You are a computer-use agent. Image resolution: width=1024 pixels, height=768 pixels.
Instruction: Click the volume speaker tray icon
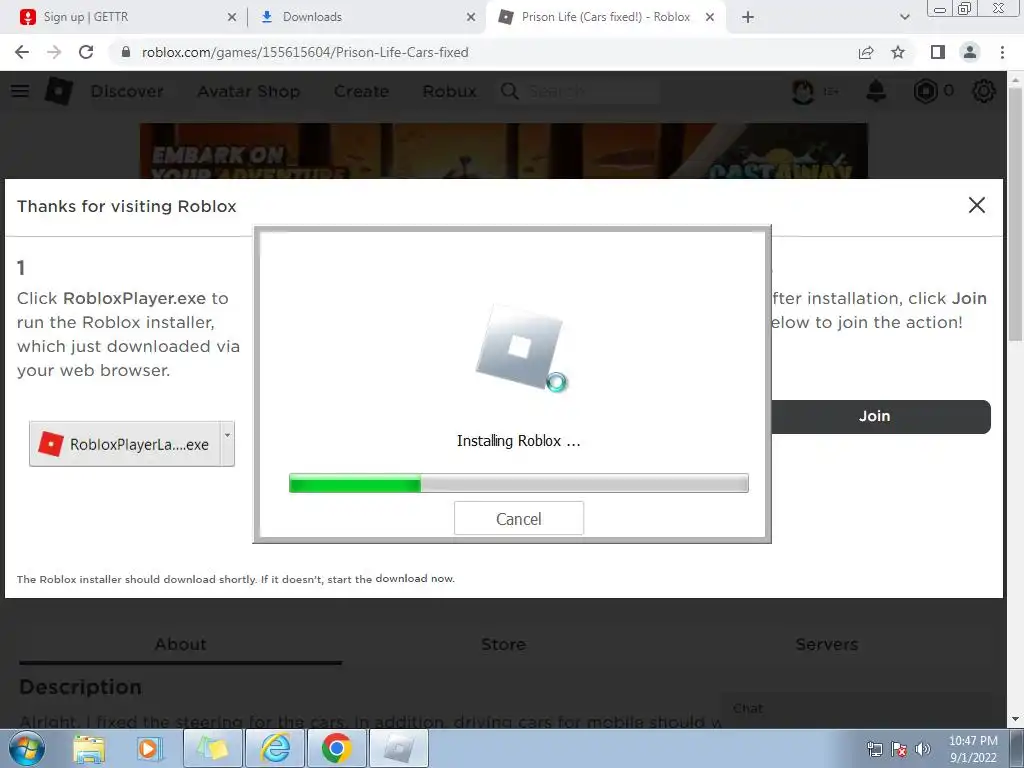pyautogui.click(x=923, y=749)
